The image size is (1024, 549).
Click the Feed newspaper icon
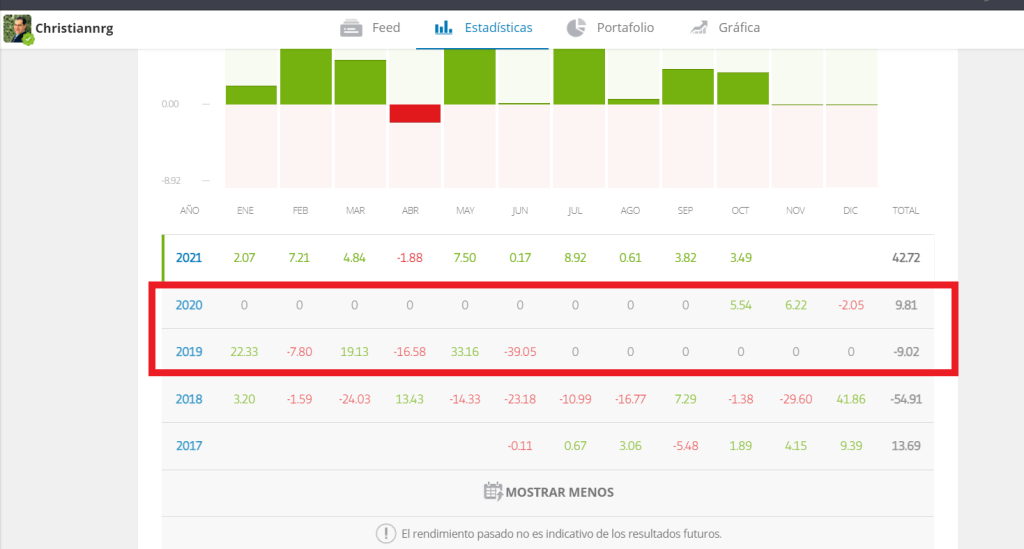[x=351, y=28]
